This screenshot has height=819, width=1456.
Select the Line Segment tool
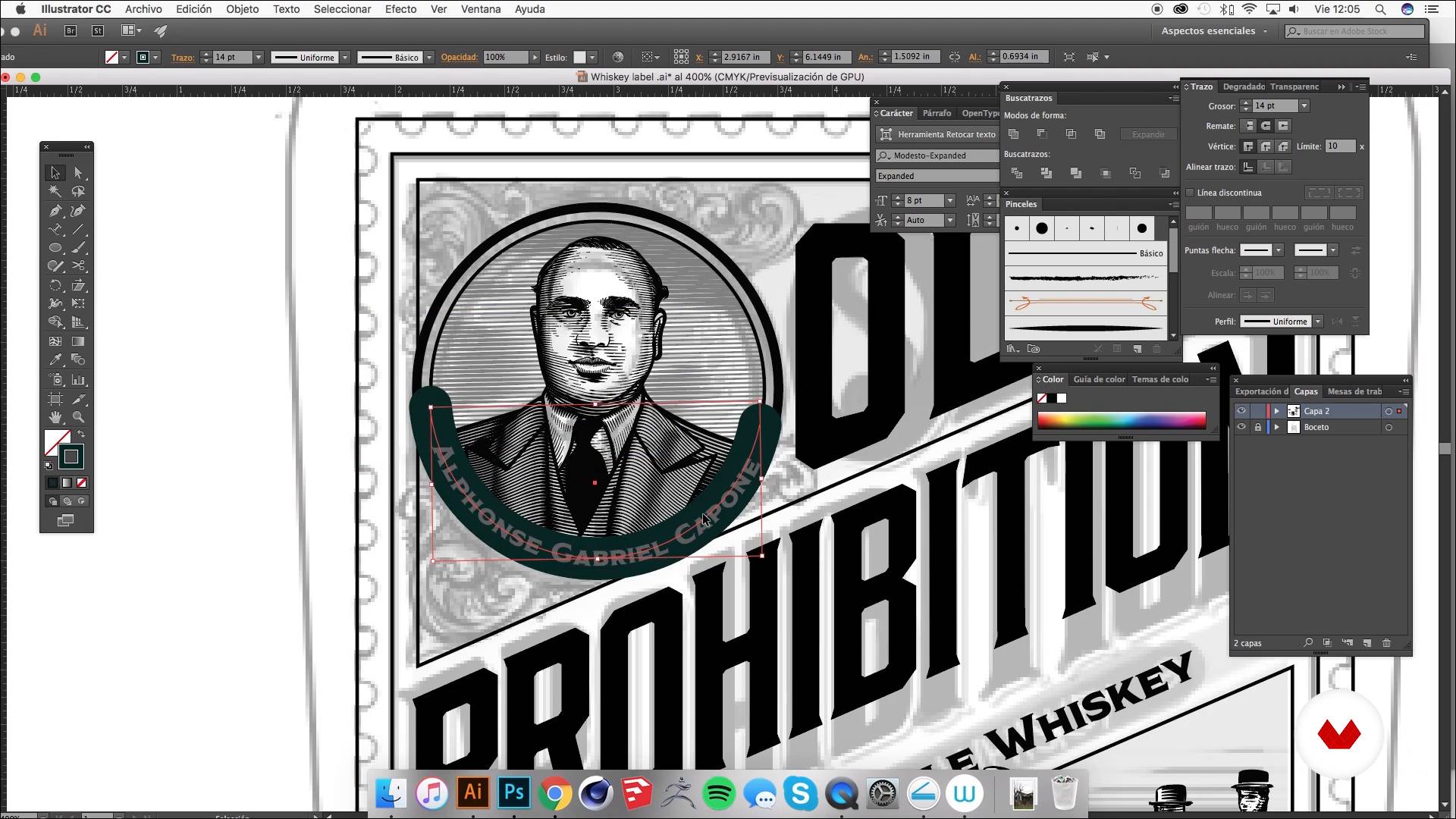pos(78,229)
